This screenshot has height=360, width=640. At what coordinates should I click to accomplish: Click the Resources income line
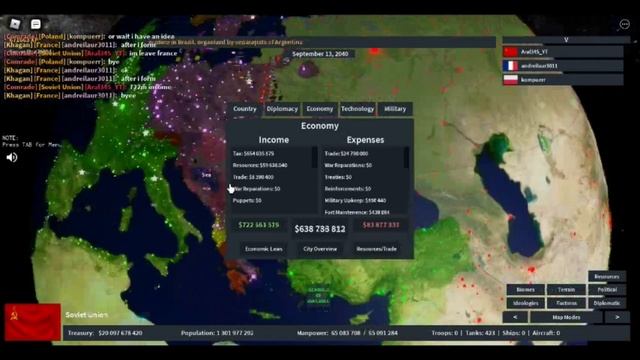(x=260, y=165)
